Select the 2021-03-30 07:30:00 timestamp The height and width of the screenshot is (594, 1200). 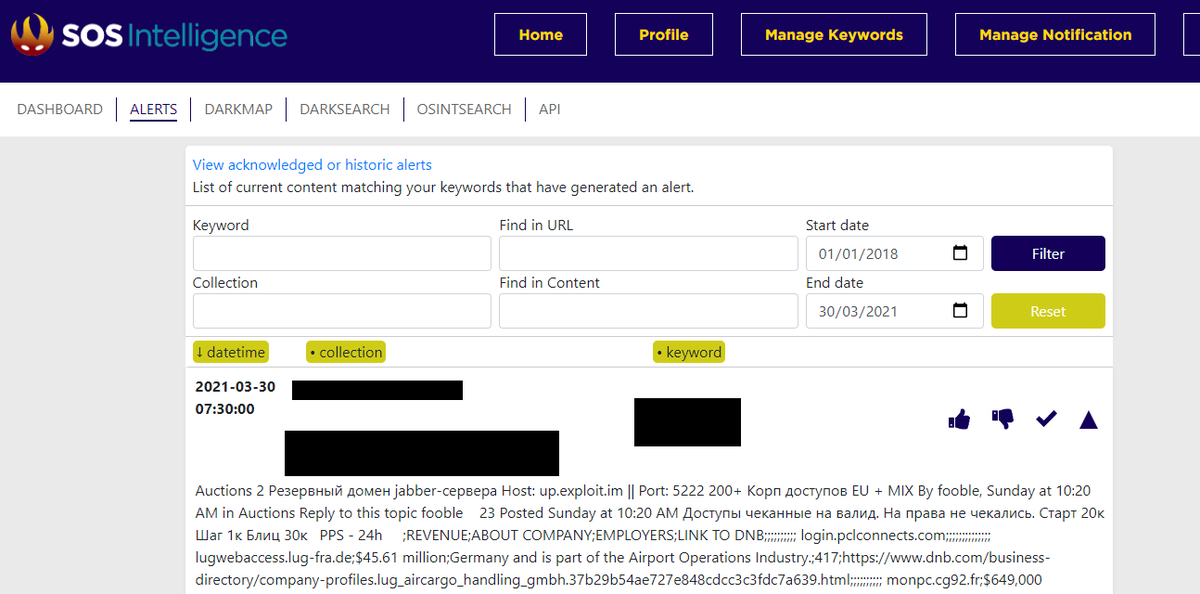point(235,398)
